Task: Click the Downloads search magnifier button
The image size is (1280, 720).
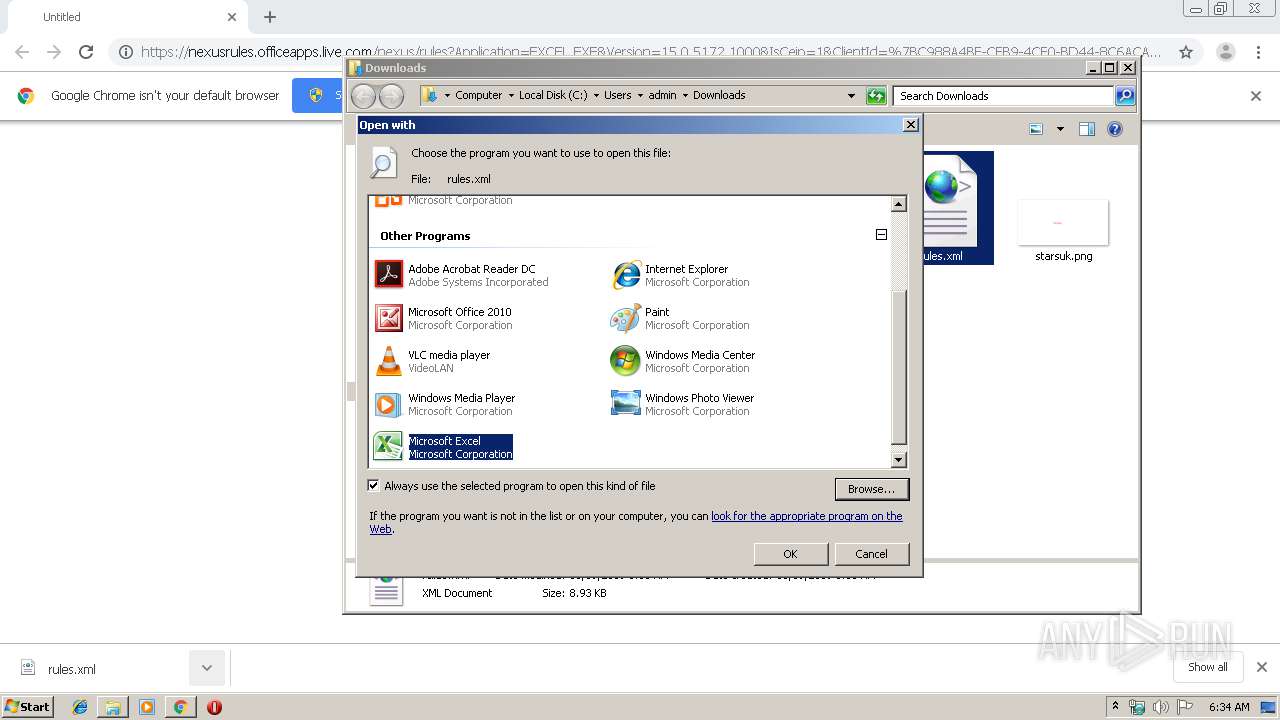Action: [1125, 96]
